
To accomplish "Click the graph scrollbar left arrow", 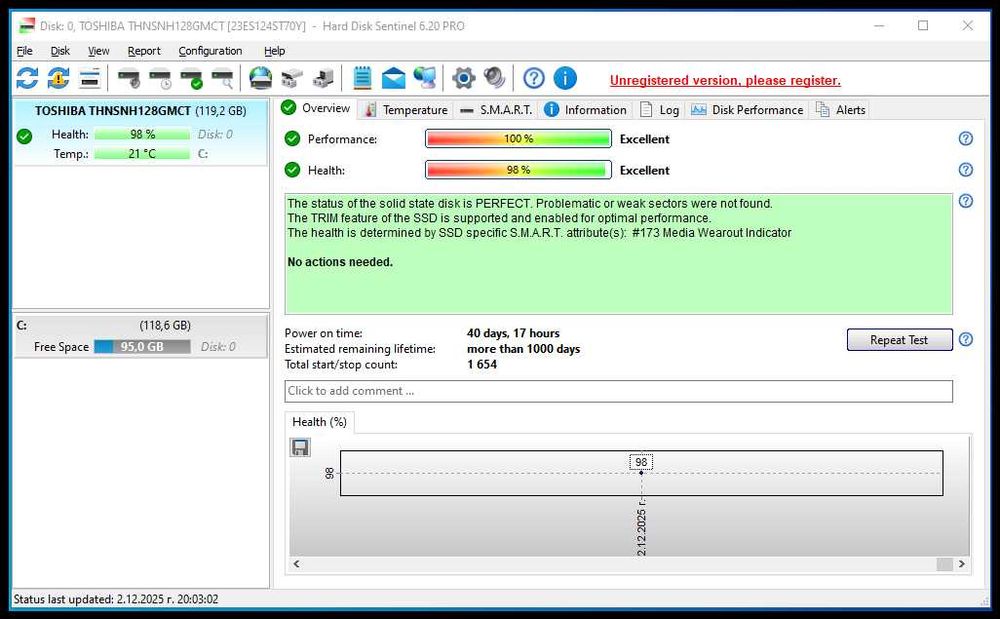I will (297, 564).
